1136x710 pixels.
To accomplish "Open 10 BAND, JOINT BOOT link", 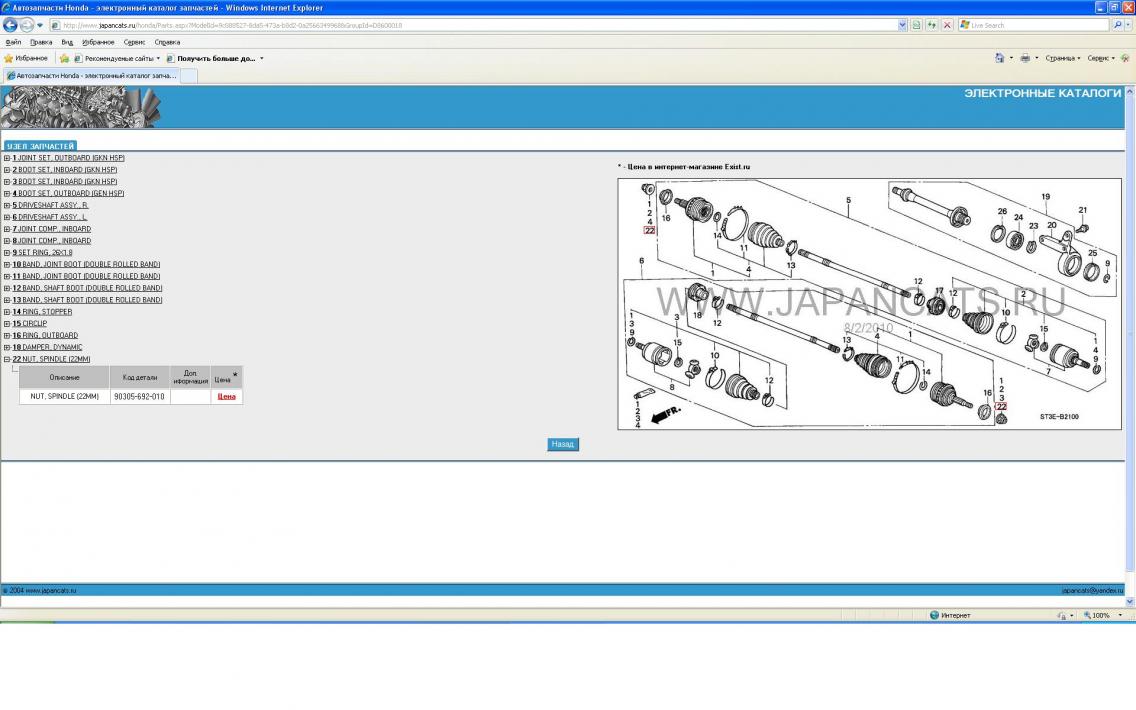I will [86, 264].
